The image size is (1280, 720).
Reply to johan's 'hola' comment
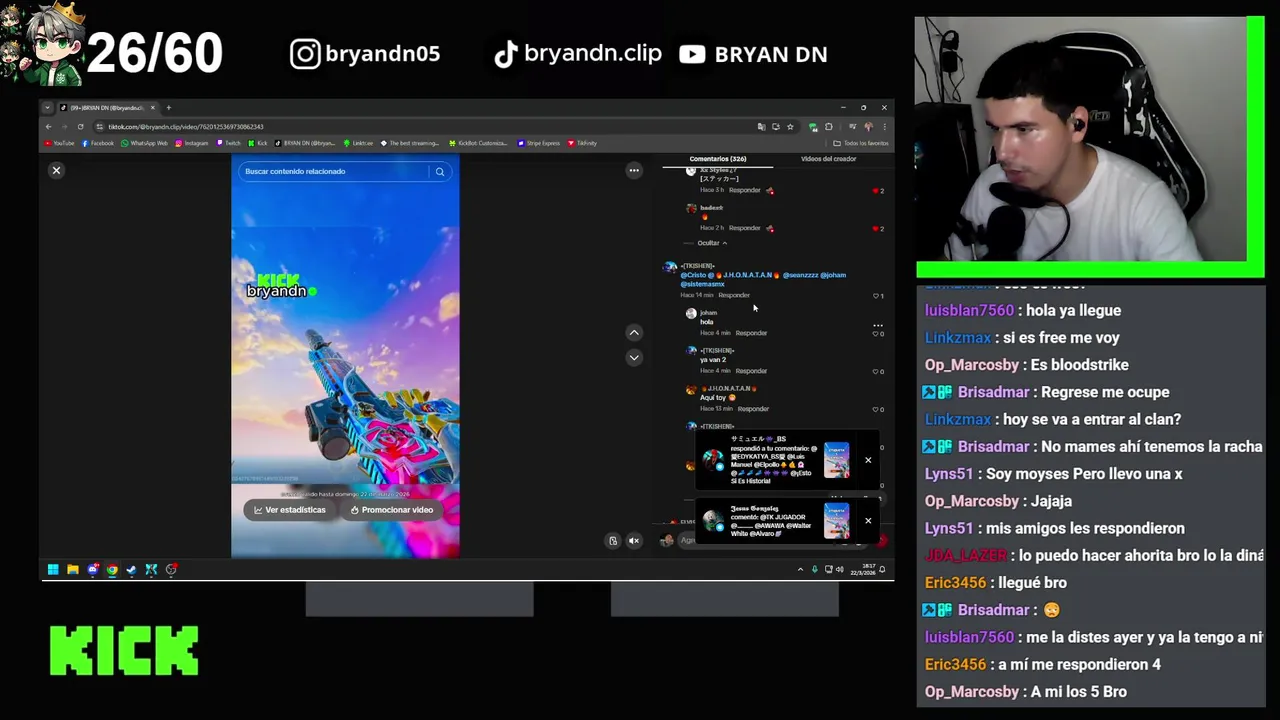tap(751, 333)
